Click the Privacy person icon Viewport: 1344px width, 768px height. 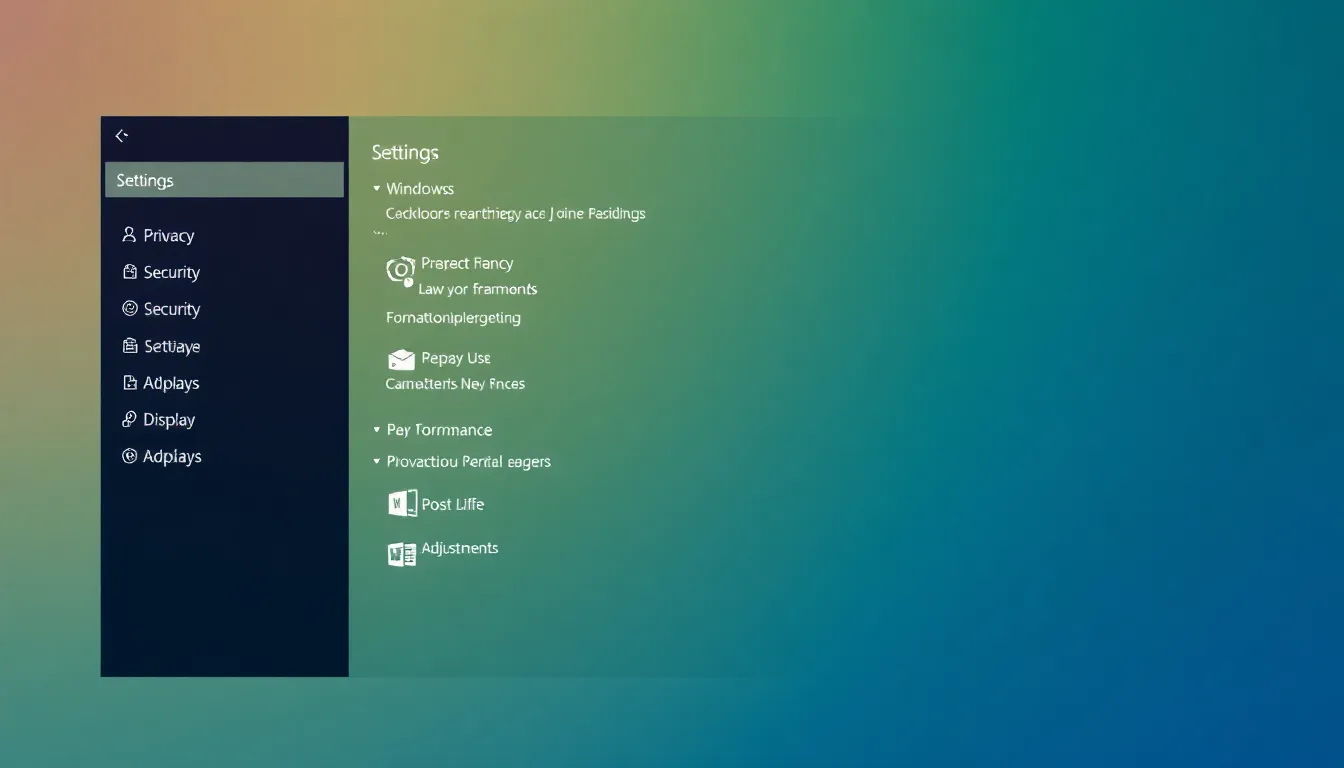(129, 235)
